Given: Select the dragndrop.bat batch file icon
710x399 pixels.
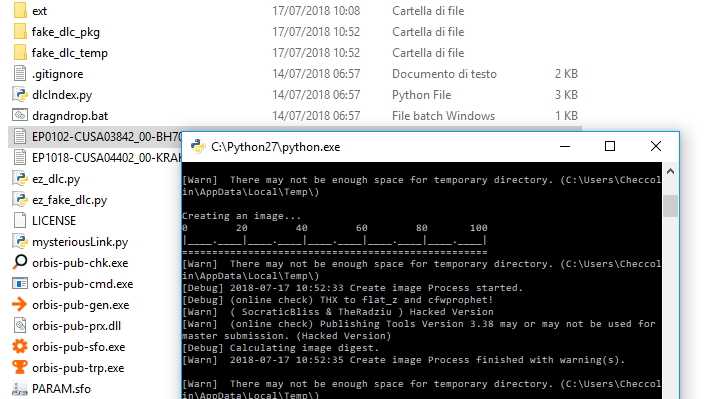Looking at the screenshot, I should (20, 115).
